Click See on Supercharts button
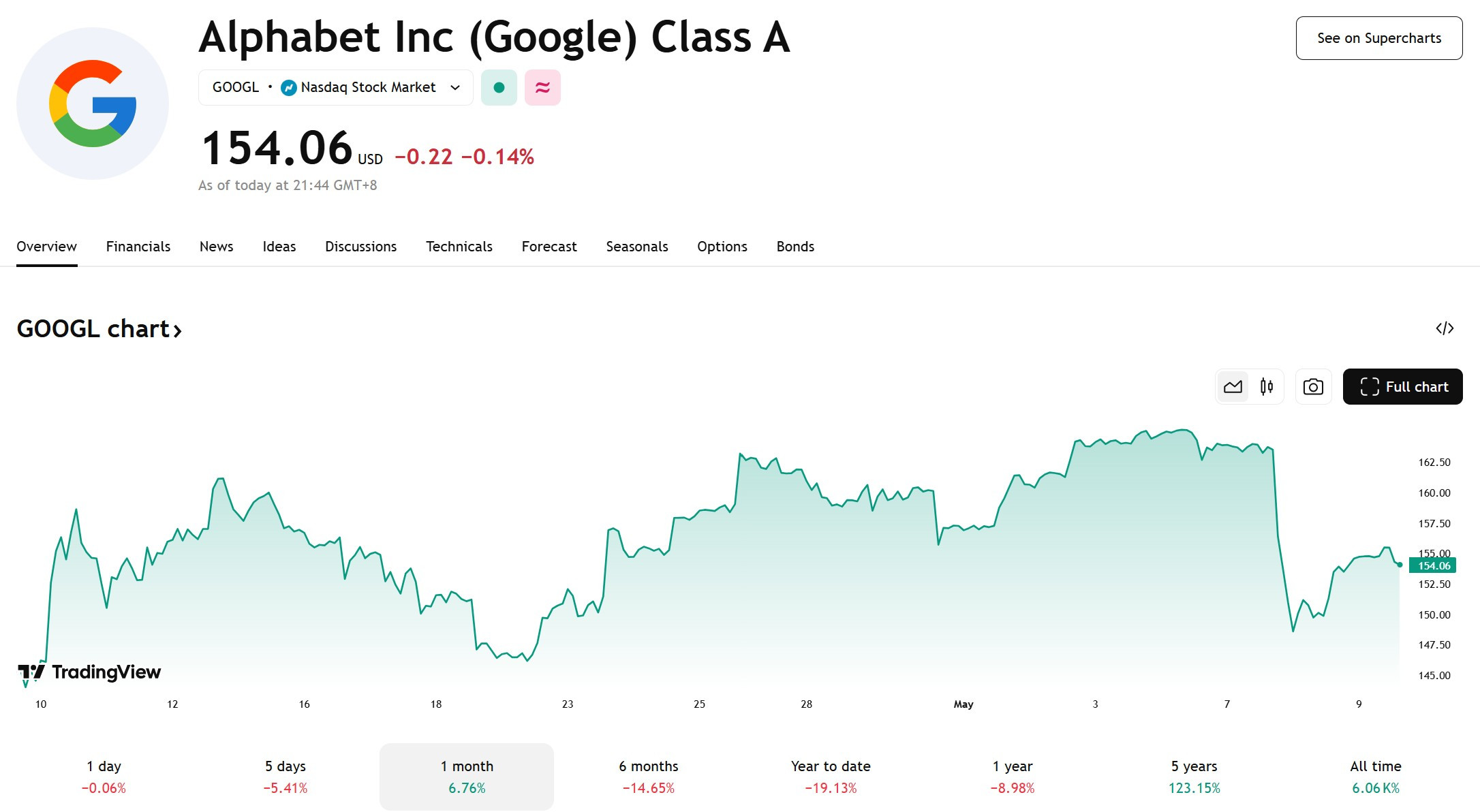 point(1379,38)
